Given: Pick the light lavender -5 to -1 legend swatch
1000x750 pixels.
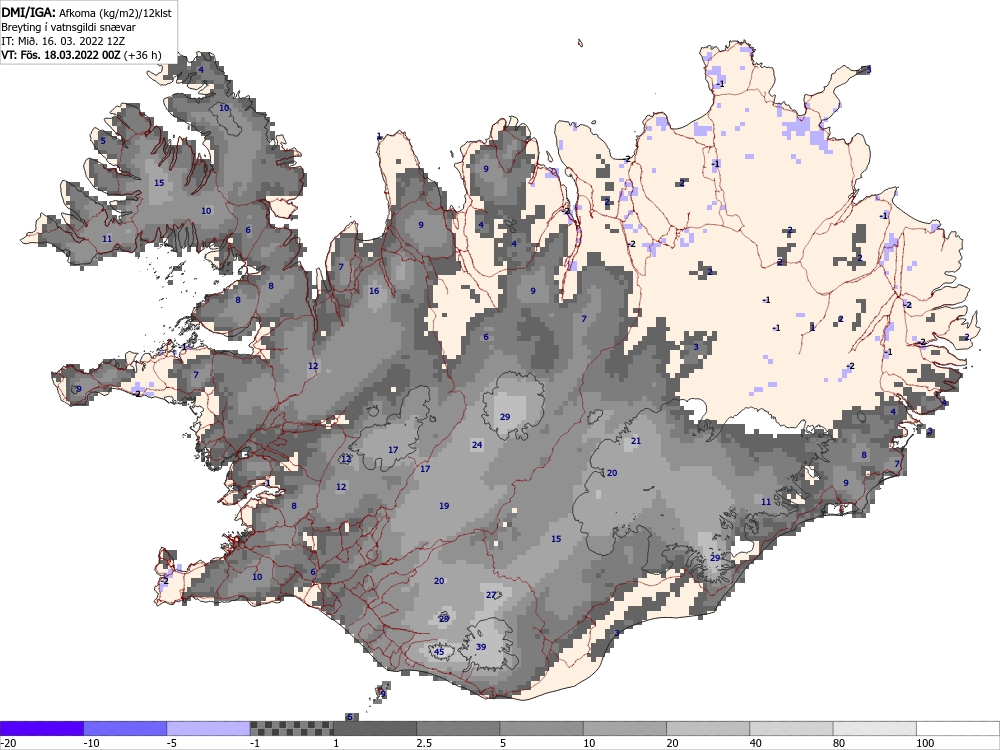Looking at the screenshot, I should click(x=209, y=728).
